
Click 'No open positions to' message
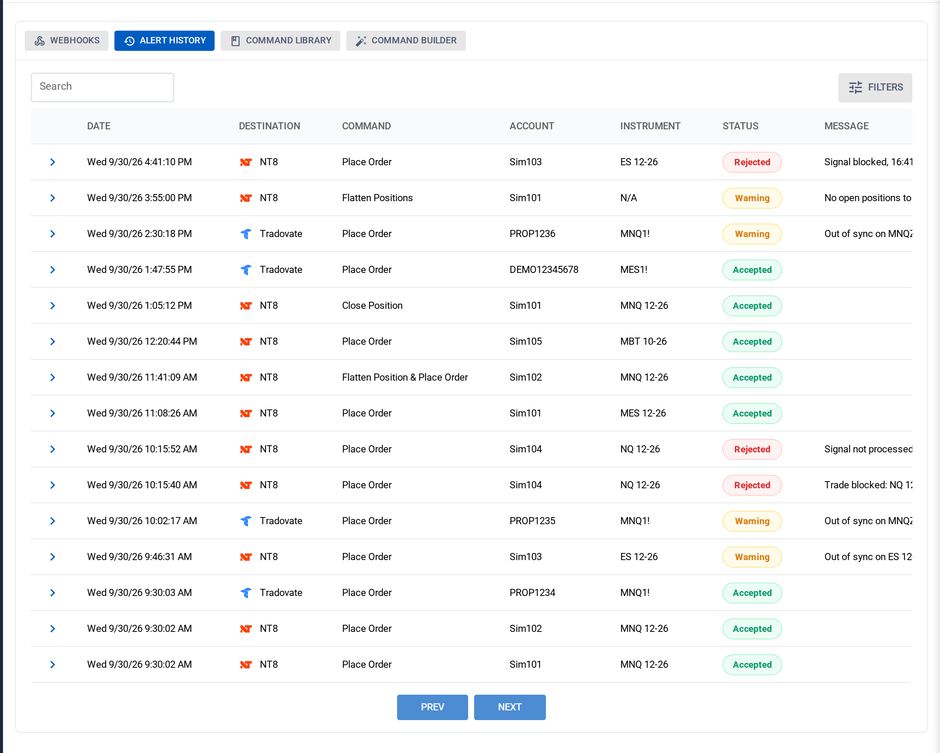click(x=867, y=198)
